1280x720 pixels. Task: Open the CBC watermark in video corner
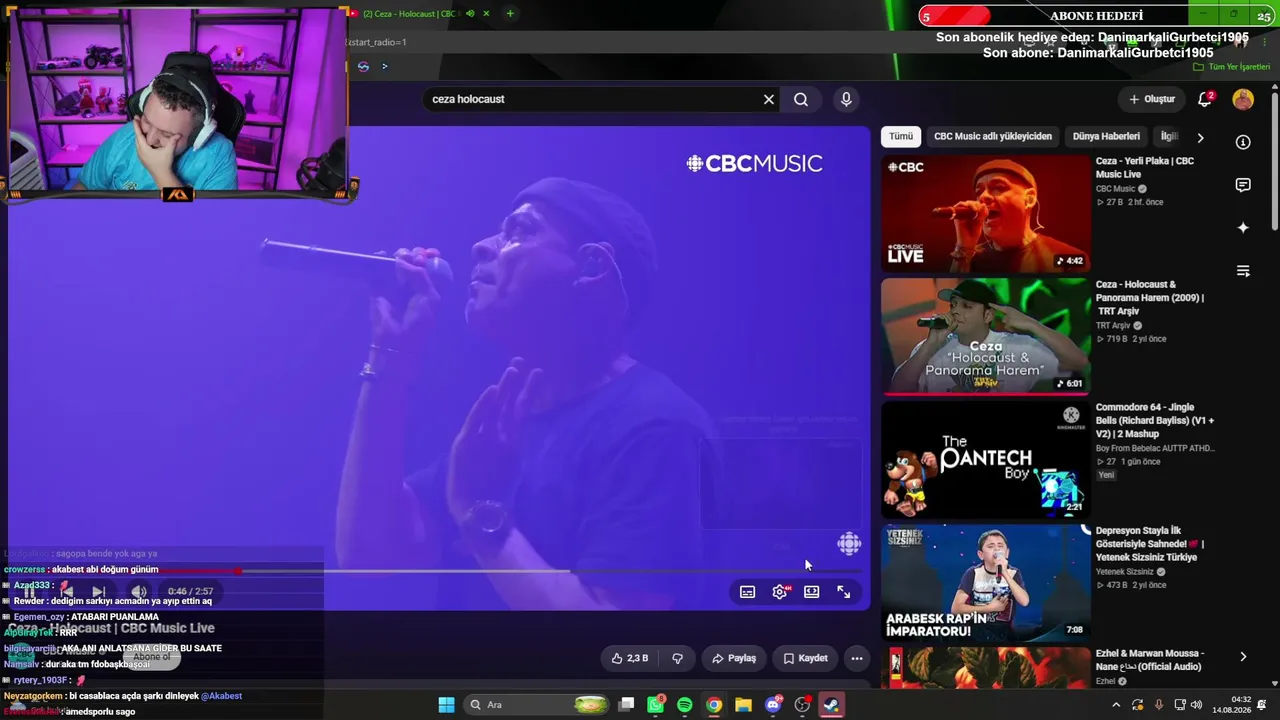(x=849, y=543)
